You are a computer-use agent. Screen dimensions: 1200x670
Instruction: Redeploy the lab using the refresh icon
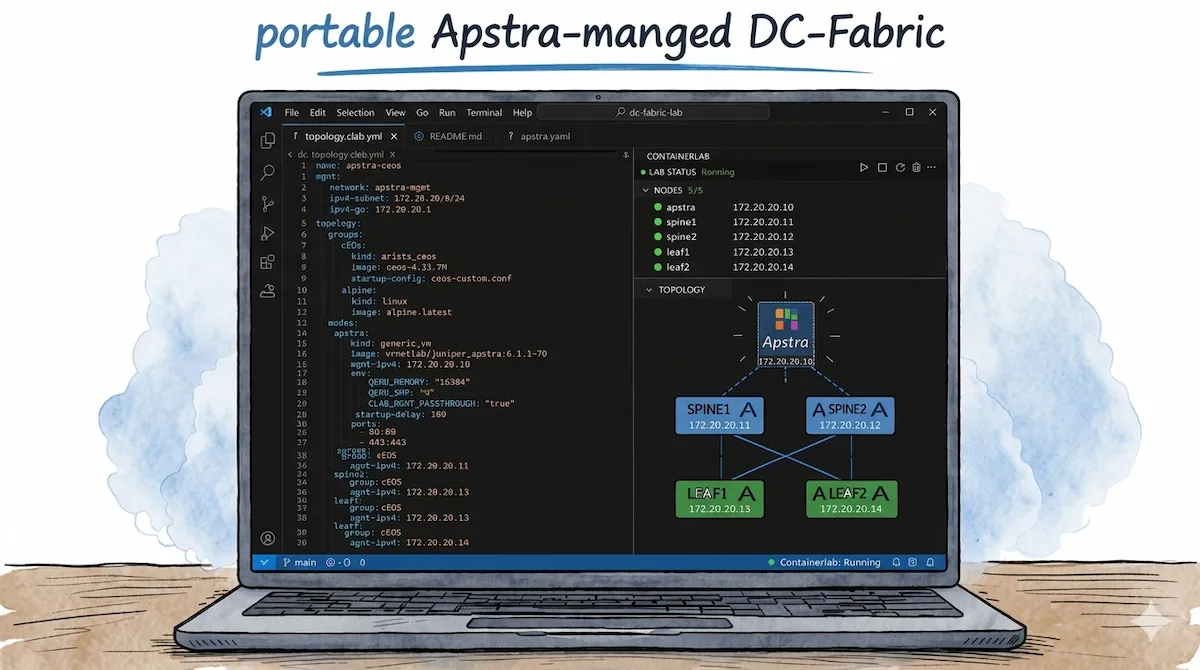(x=900, y=167)
